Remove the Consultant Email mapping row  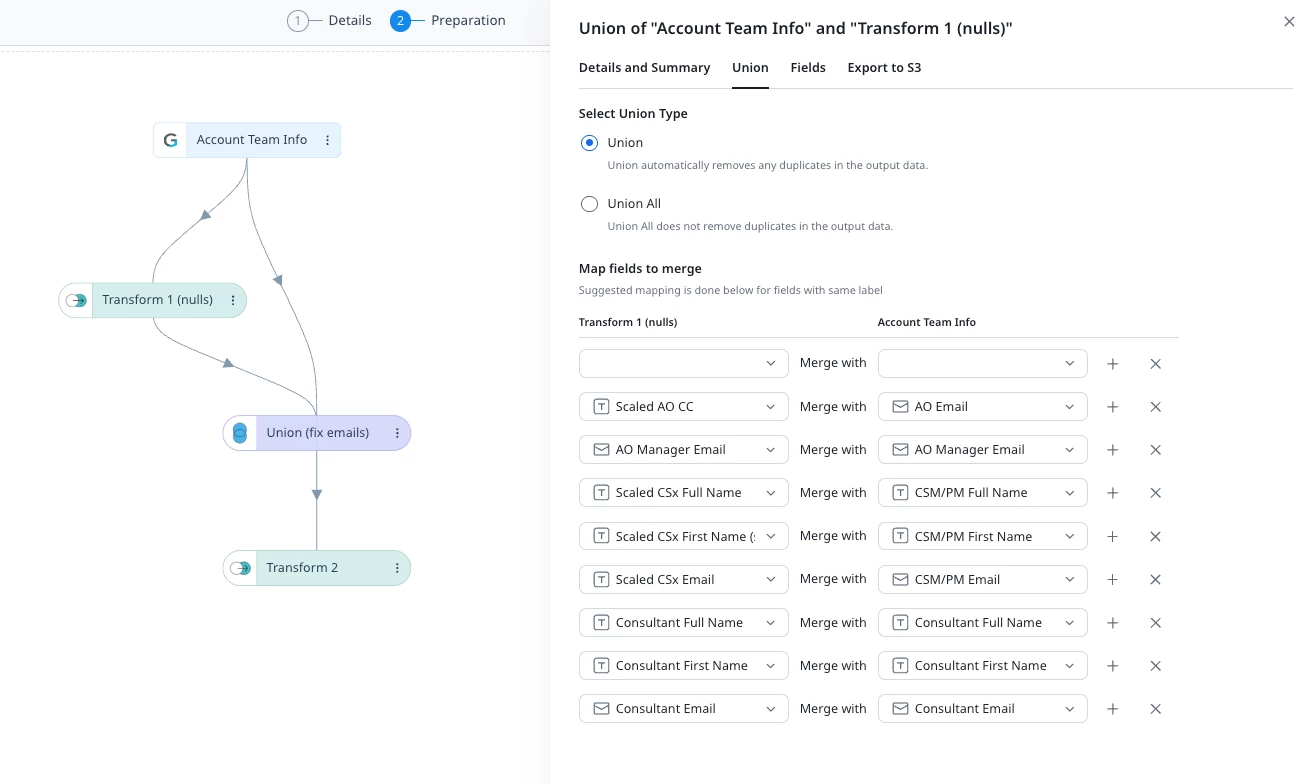pos(1155,709)
